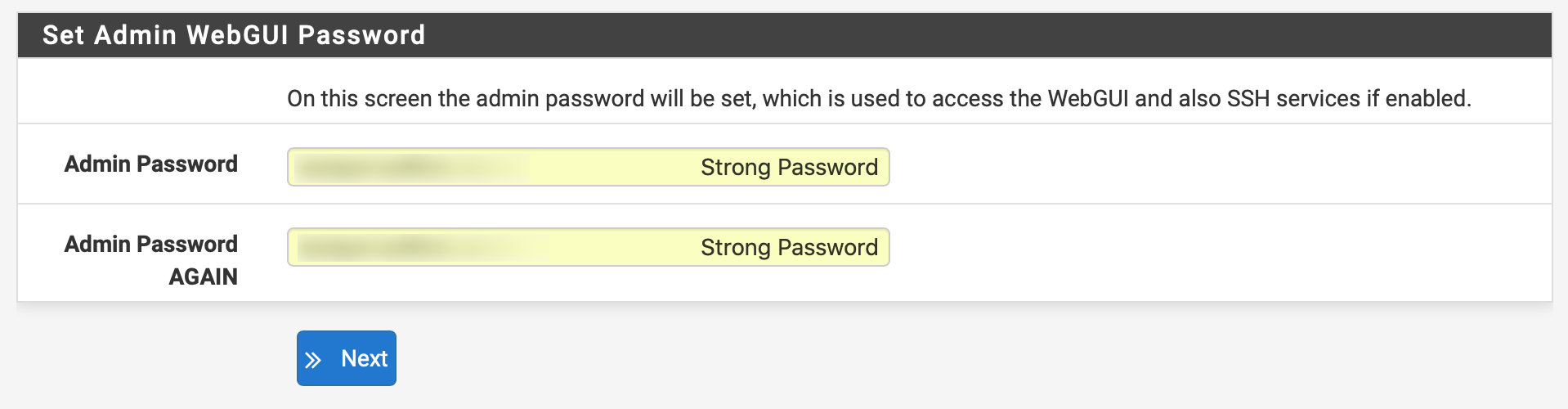
Task: Click the dark panel header bar
Action: [x=981, y=35]
